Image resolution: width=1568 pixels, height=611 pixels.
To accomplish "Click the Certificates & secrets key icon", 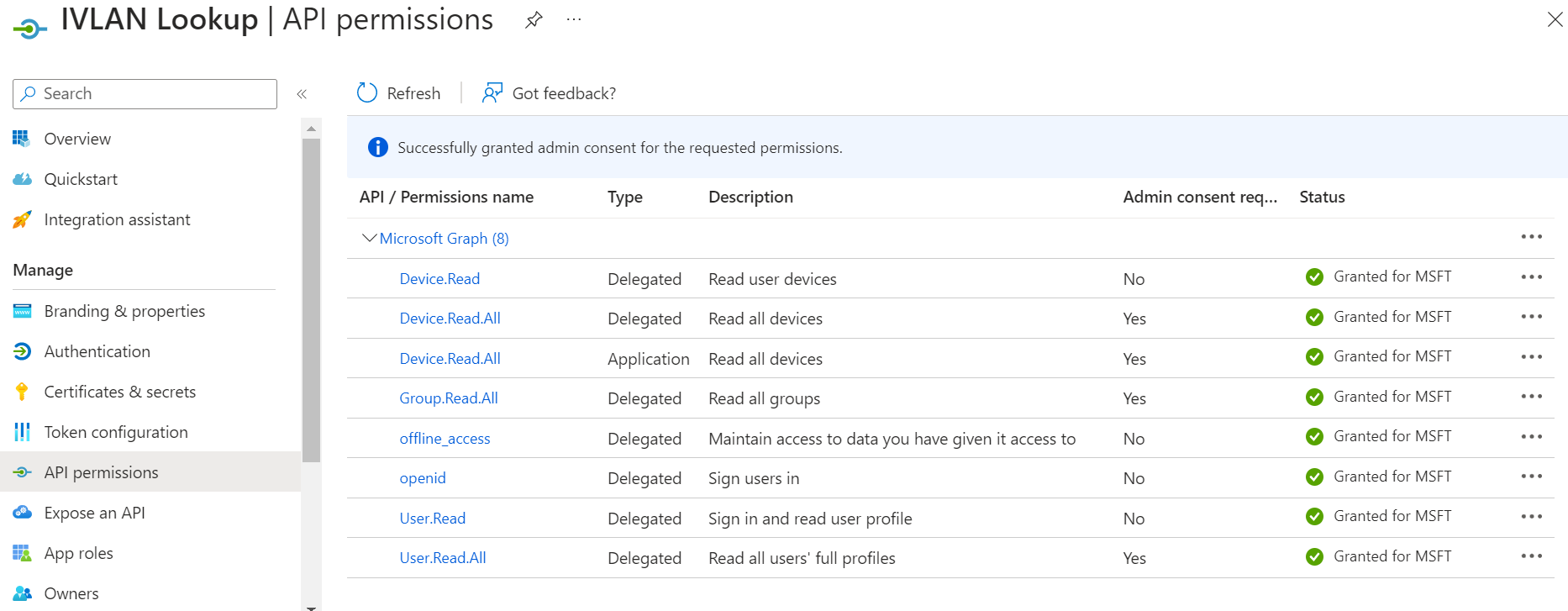I will [22, 392].
